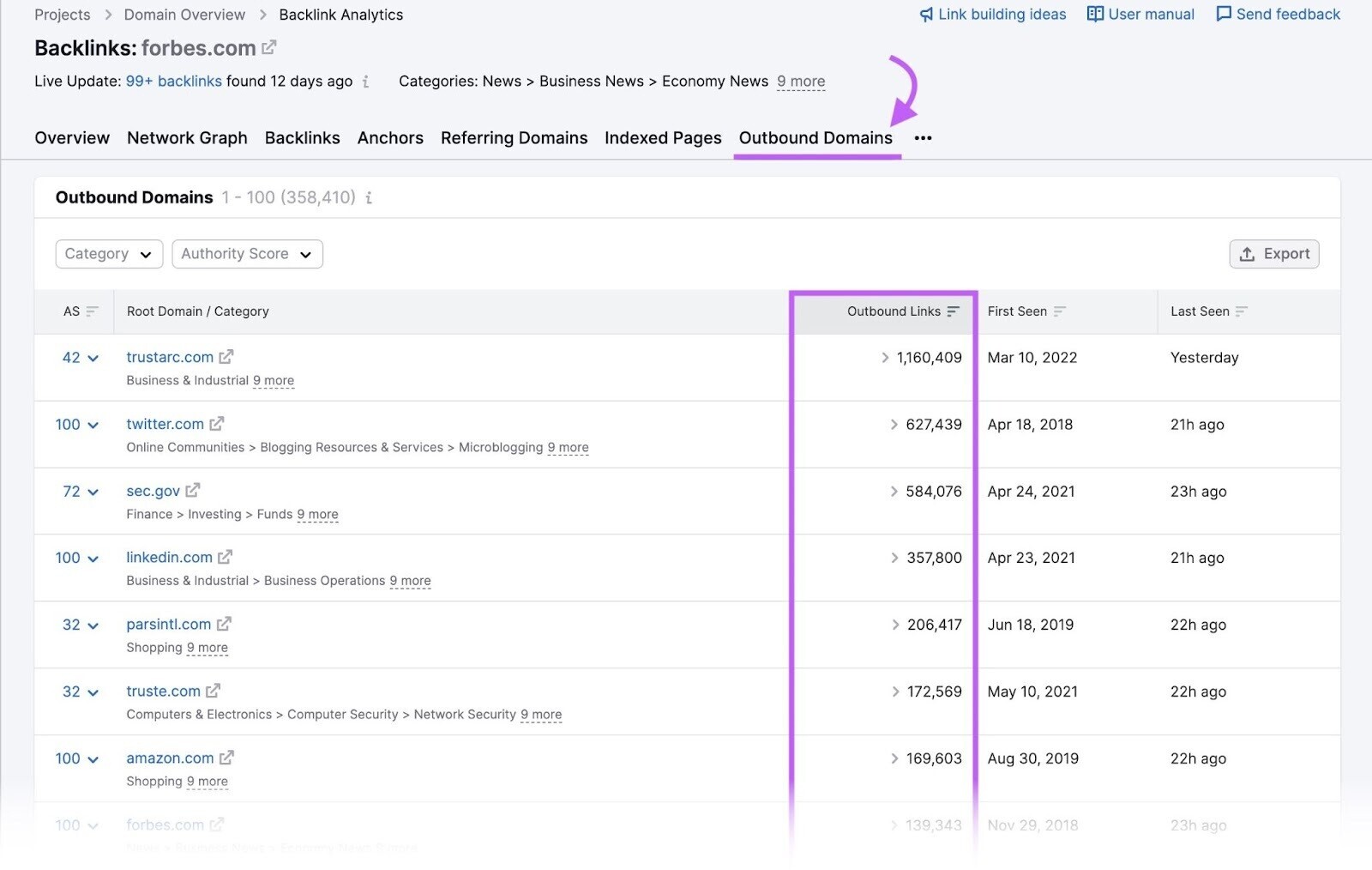Image resolution: width=1372 pixels, height=870 pixels.
Task: Open amazon.com external link icon
Action: (226, 758)
